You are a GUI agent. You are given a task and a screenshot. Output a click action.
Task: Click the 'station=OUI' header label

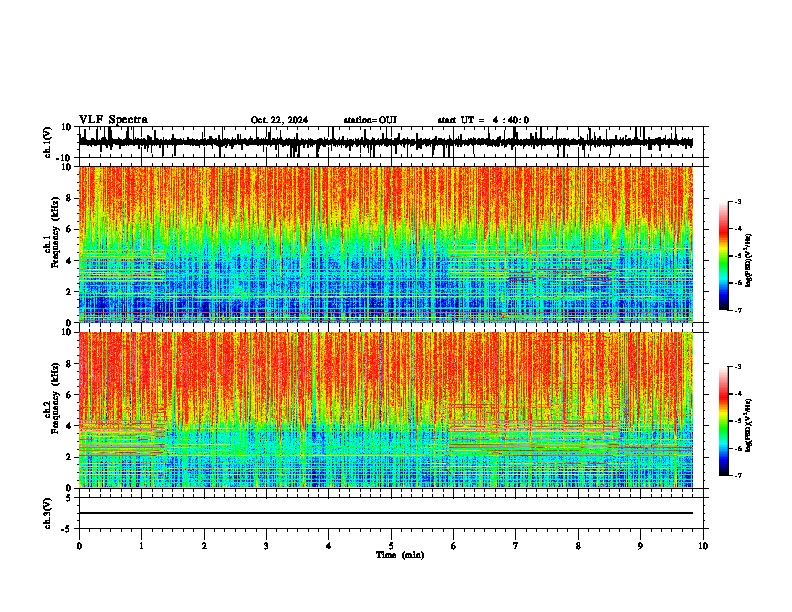coord(370,120)
